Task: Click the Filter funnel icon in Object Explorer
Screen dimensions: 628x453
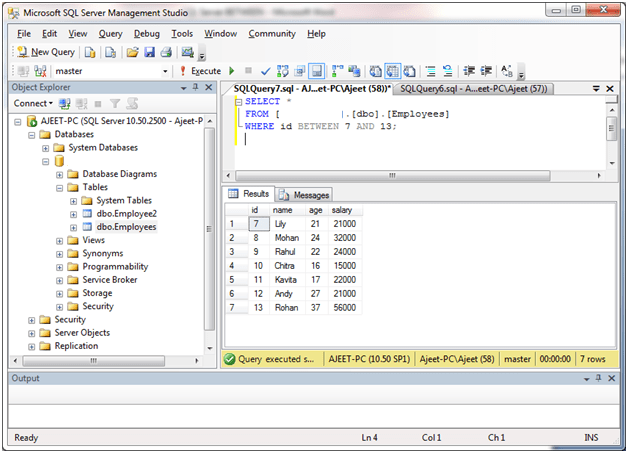Action: point(115,104)
